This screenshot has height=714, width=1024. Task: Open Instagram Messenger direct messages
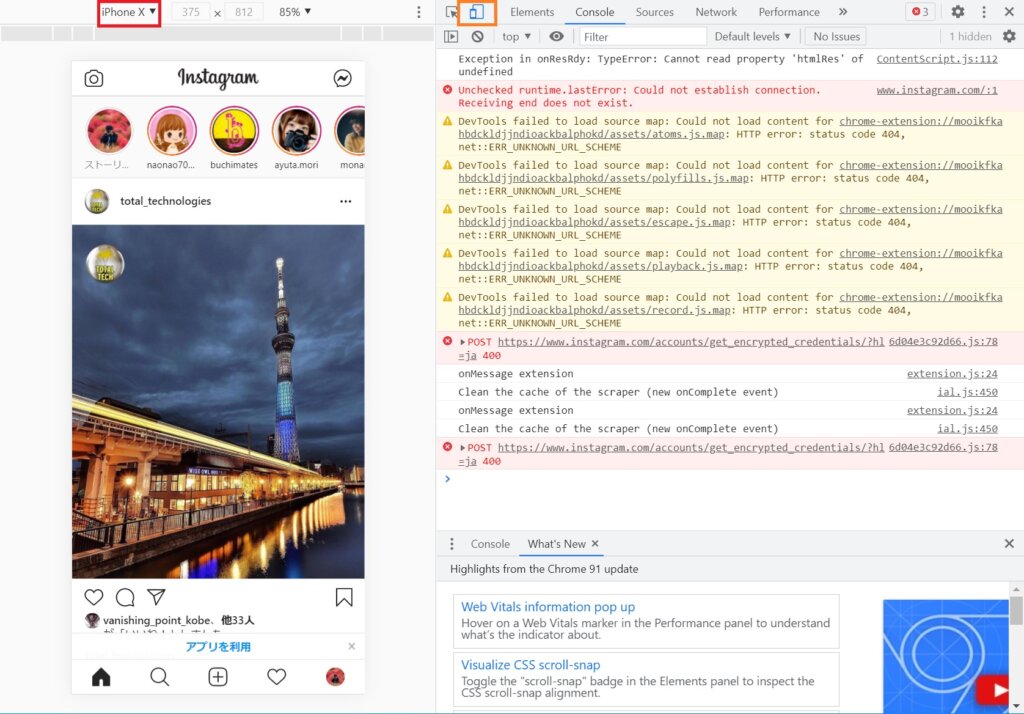342,78
